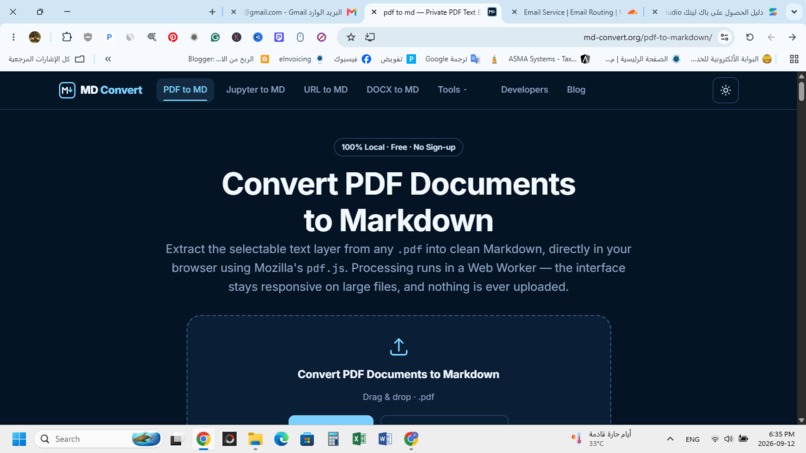806x453 pixels.
Task: Click the red blocked-circle extension icon
Action: click(x=321, y=37)
